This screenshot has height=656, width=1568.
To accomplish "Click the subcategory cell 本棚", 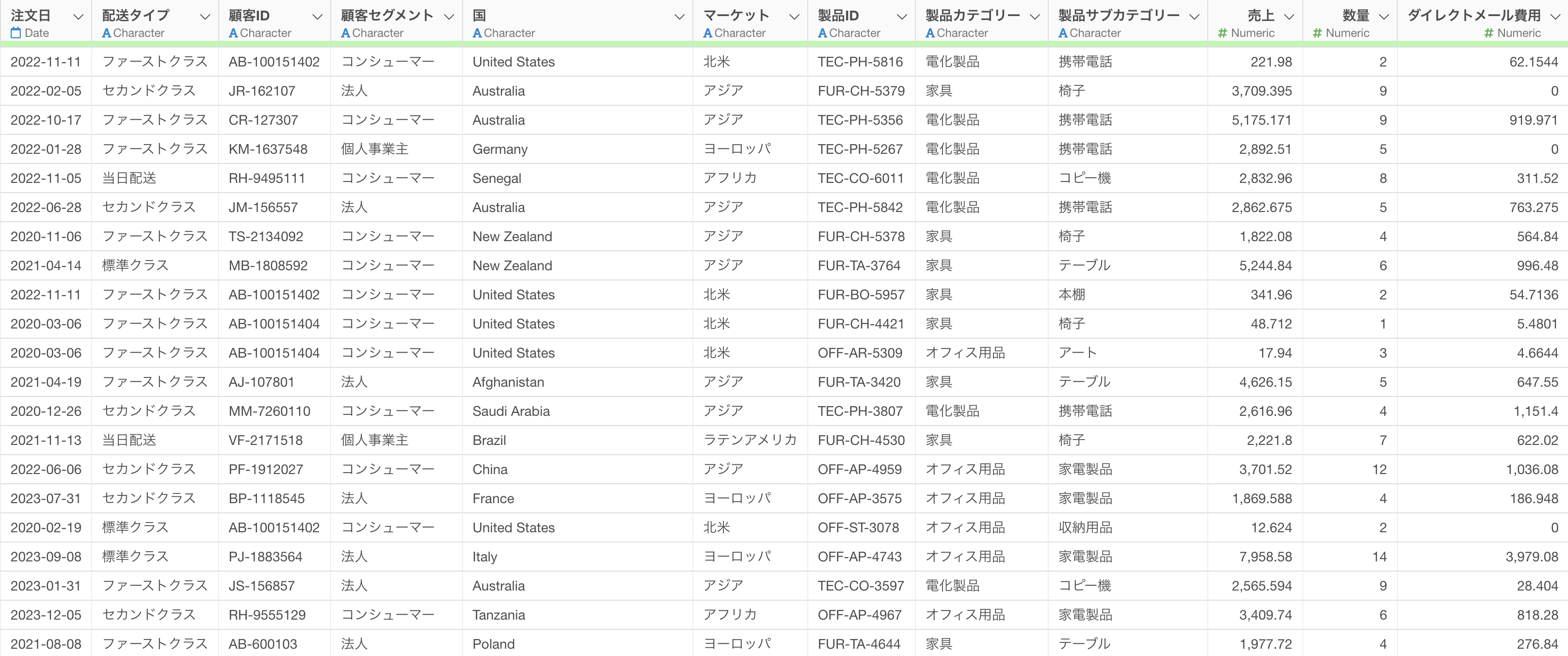I will tap(1072, 295).
